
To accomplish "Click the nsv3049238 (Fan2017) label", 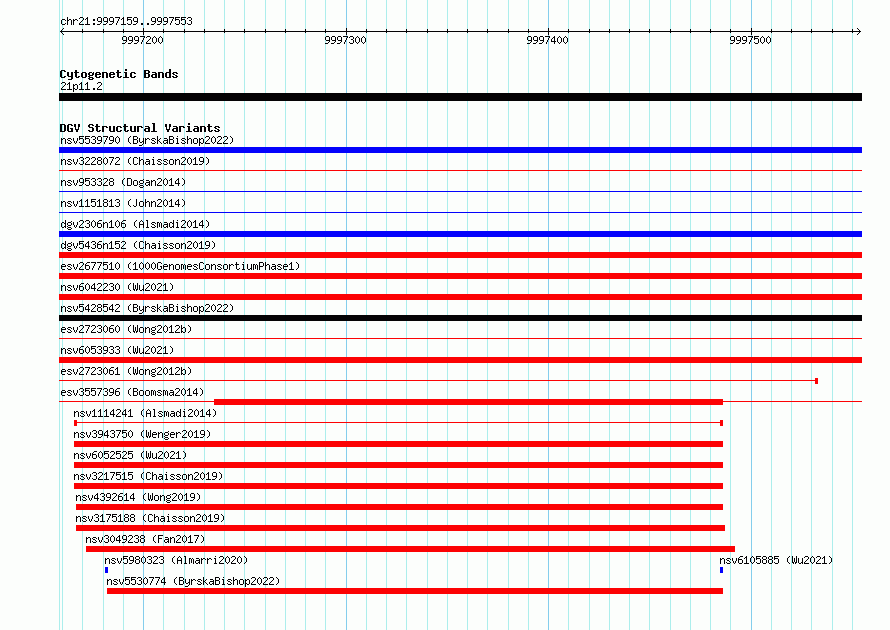I will [145, 539].
